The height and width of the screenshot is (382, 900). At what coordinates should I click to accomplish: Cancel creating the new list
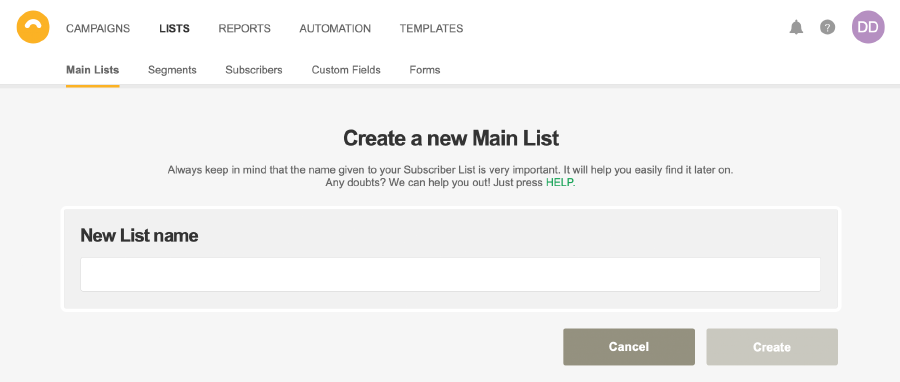pos(629,347)
